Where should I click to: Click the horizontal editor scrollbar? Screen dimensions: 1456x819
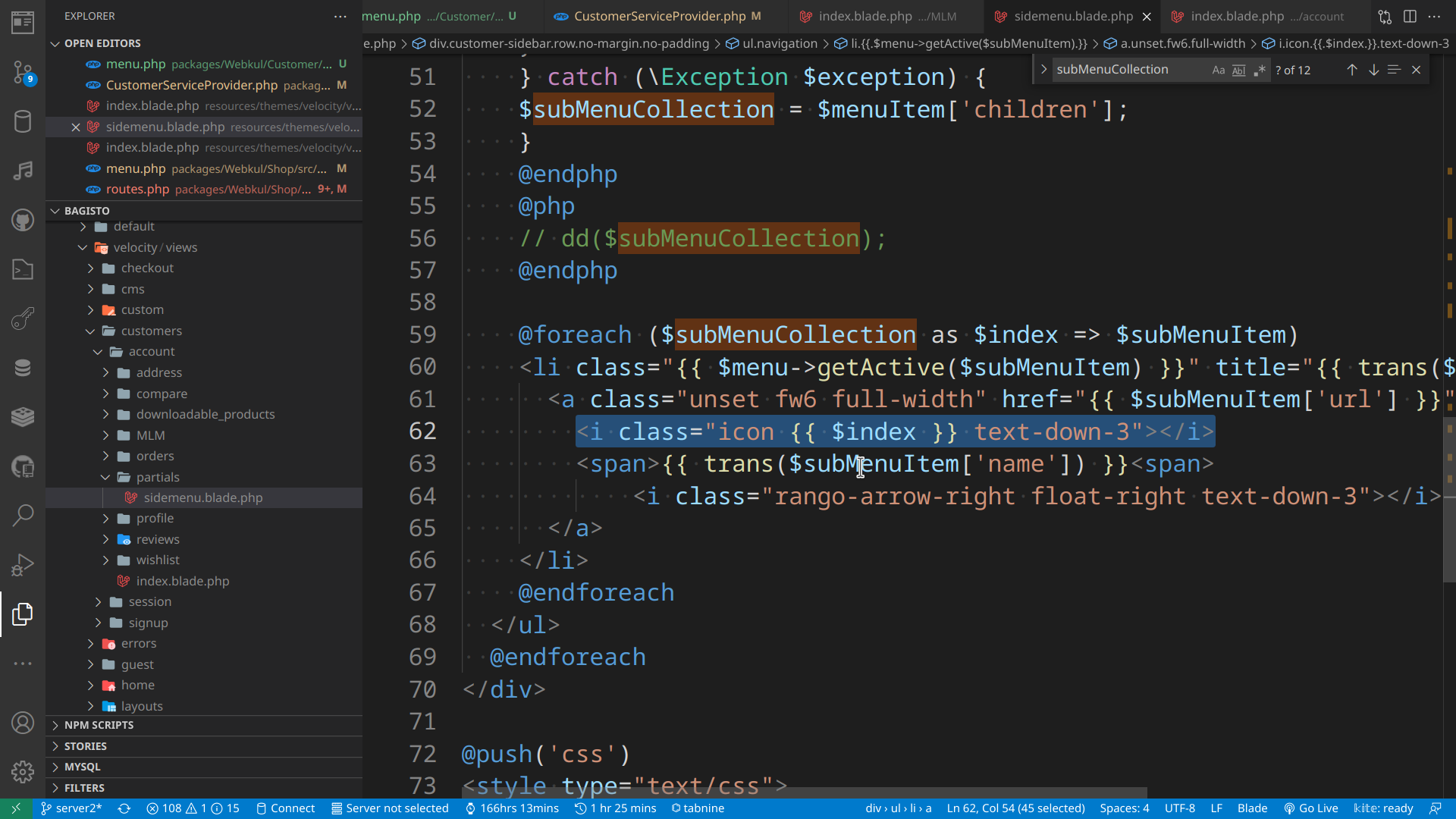[804, 793]
